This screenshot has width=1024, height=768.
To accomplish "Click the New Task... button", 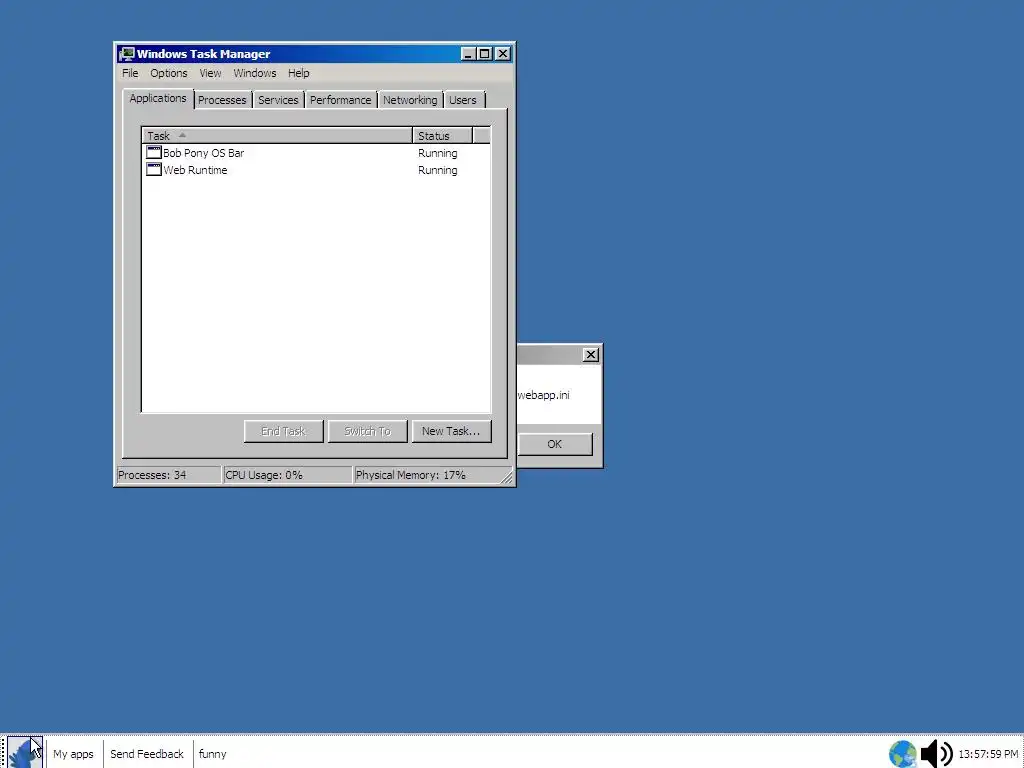I will (451, 431).
